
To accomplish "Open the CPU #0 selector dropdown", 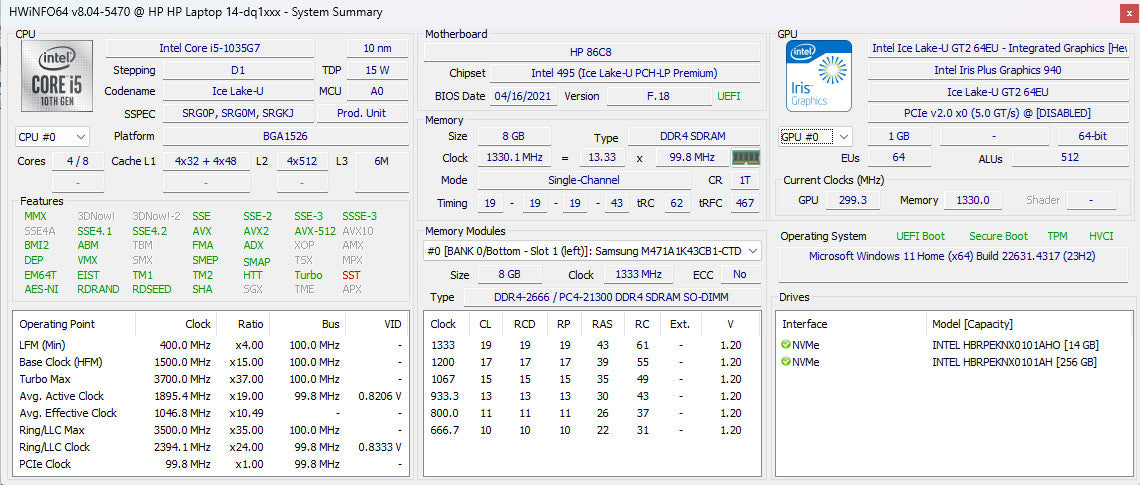I will click(x=52, y=136).
